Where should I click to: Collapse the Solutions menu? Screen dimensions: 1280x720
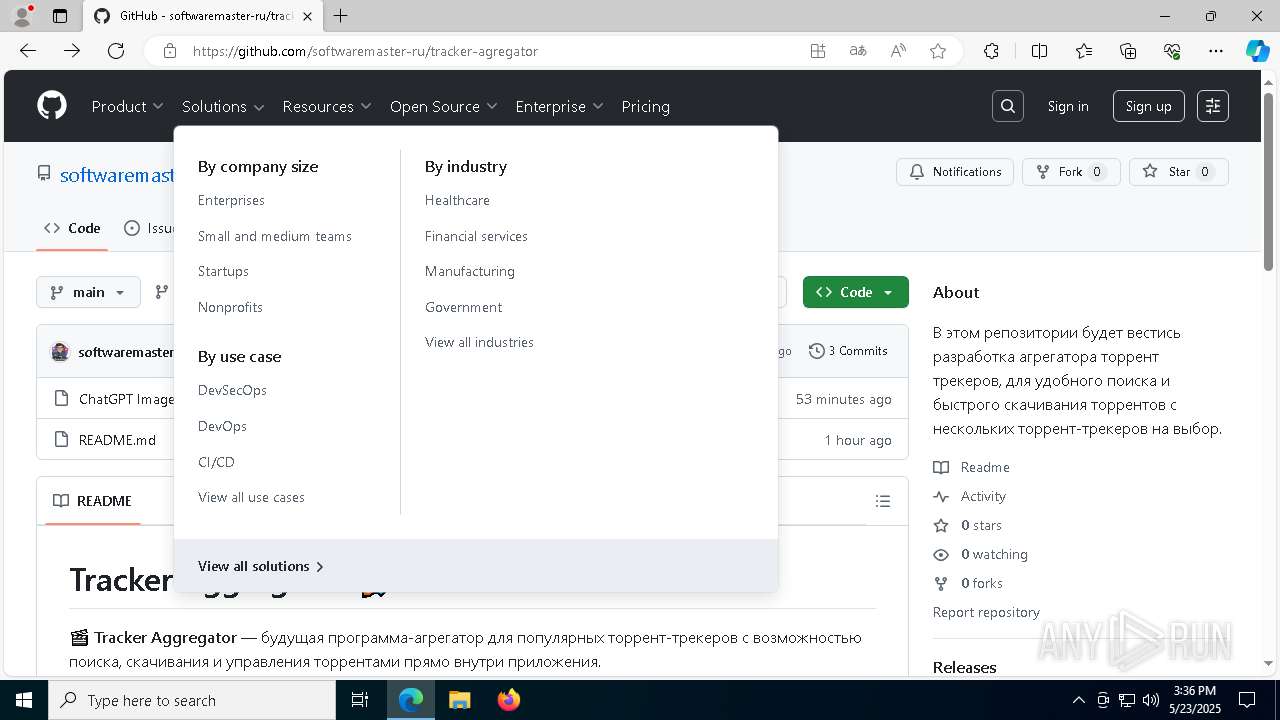[x=223, y=106]
